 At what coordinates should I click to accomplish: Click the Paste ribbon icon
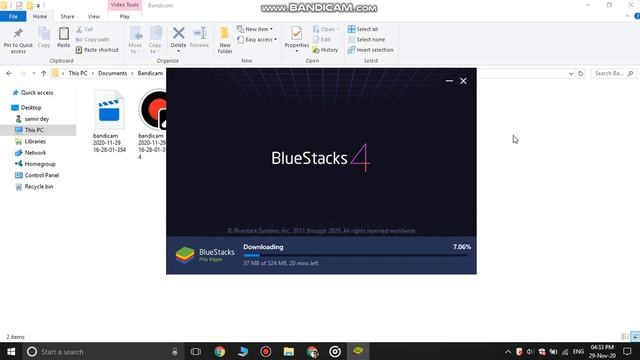(x=64, y=38)
